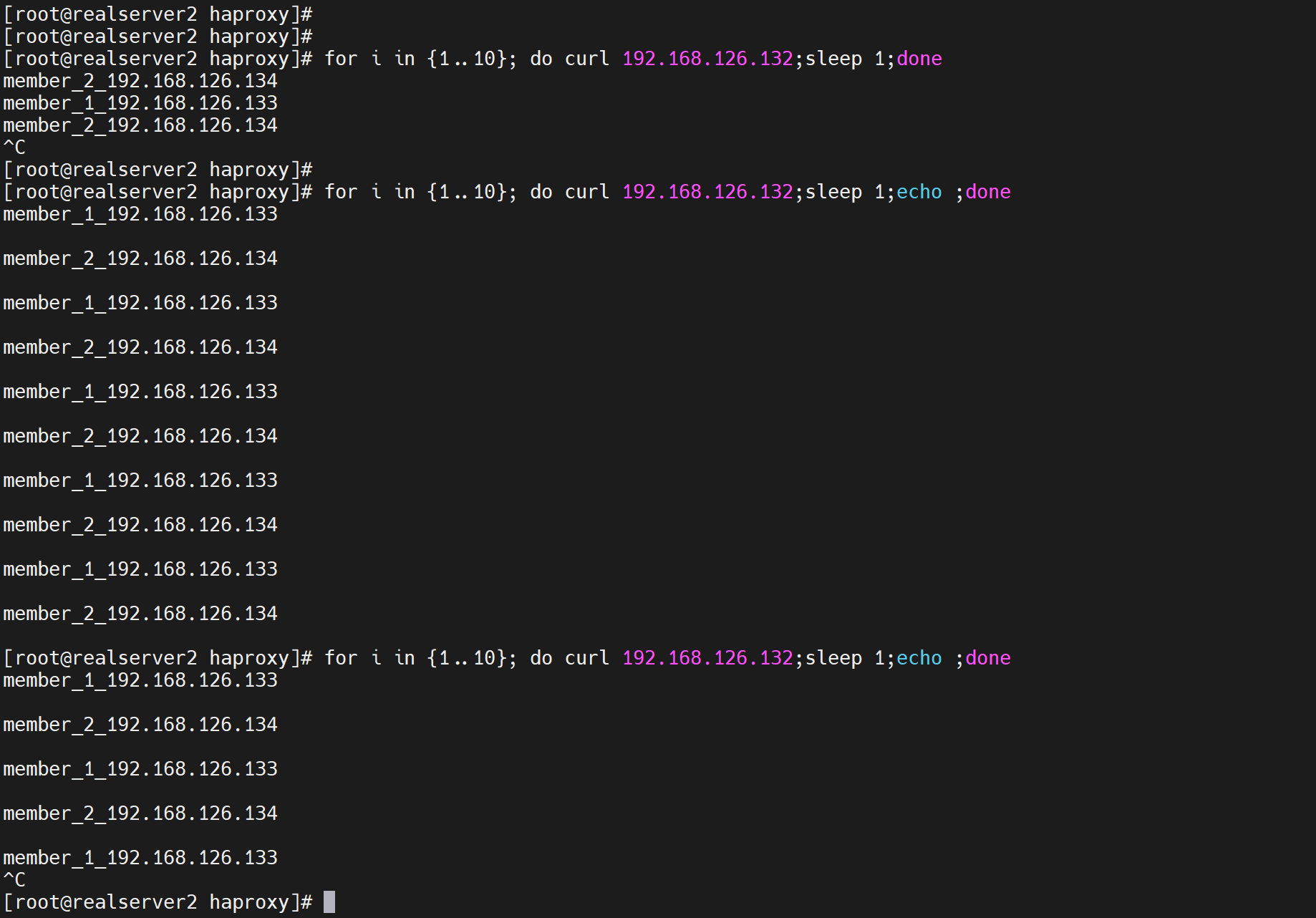Click the pink "done" in the last loop command

(x=987, y=658)
